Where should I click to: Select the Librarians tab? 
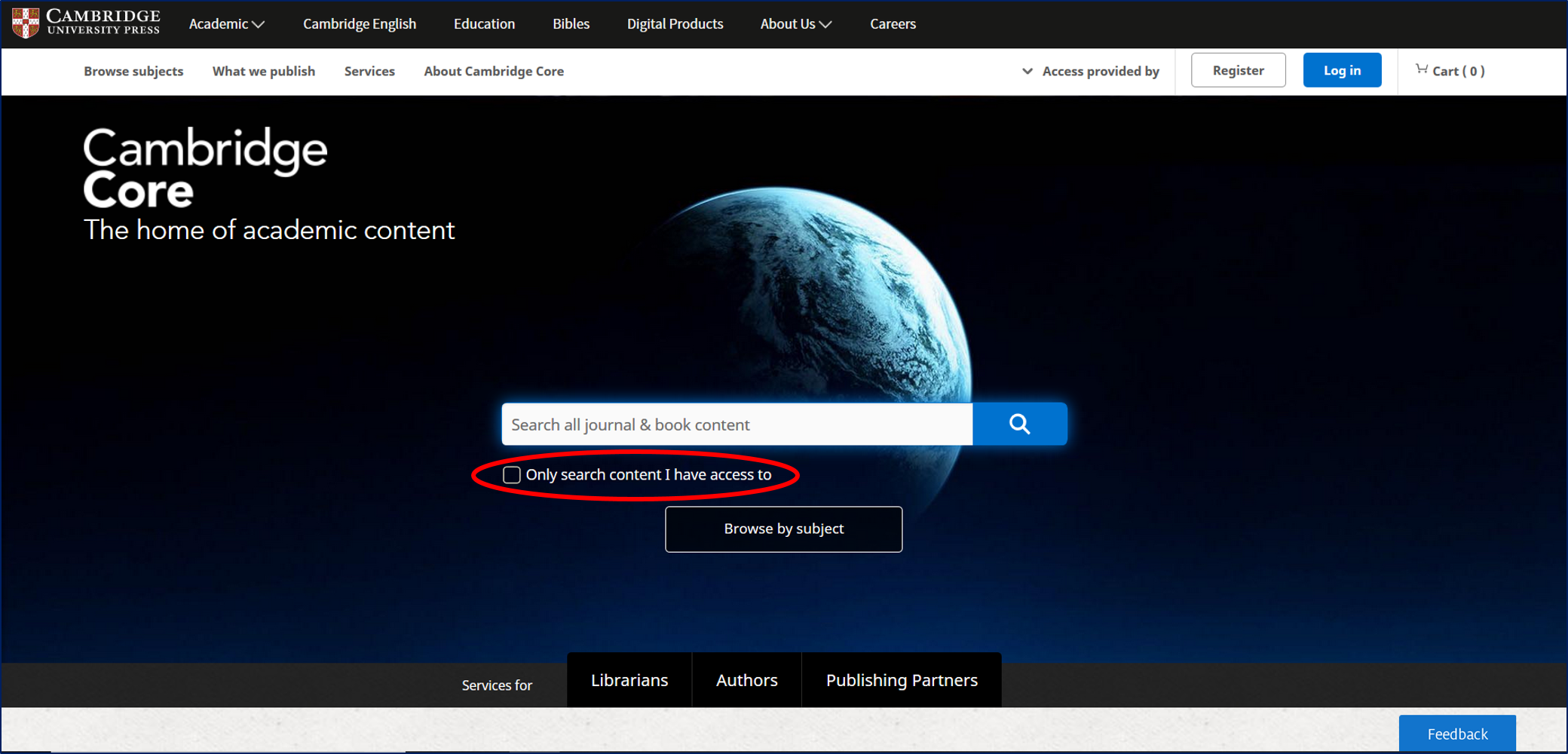click(629, 680)
